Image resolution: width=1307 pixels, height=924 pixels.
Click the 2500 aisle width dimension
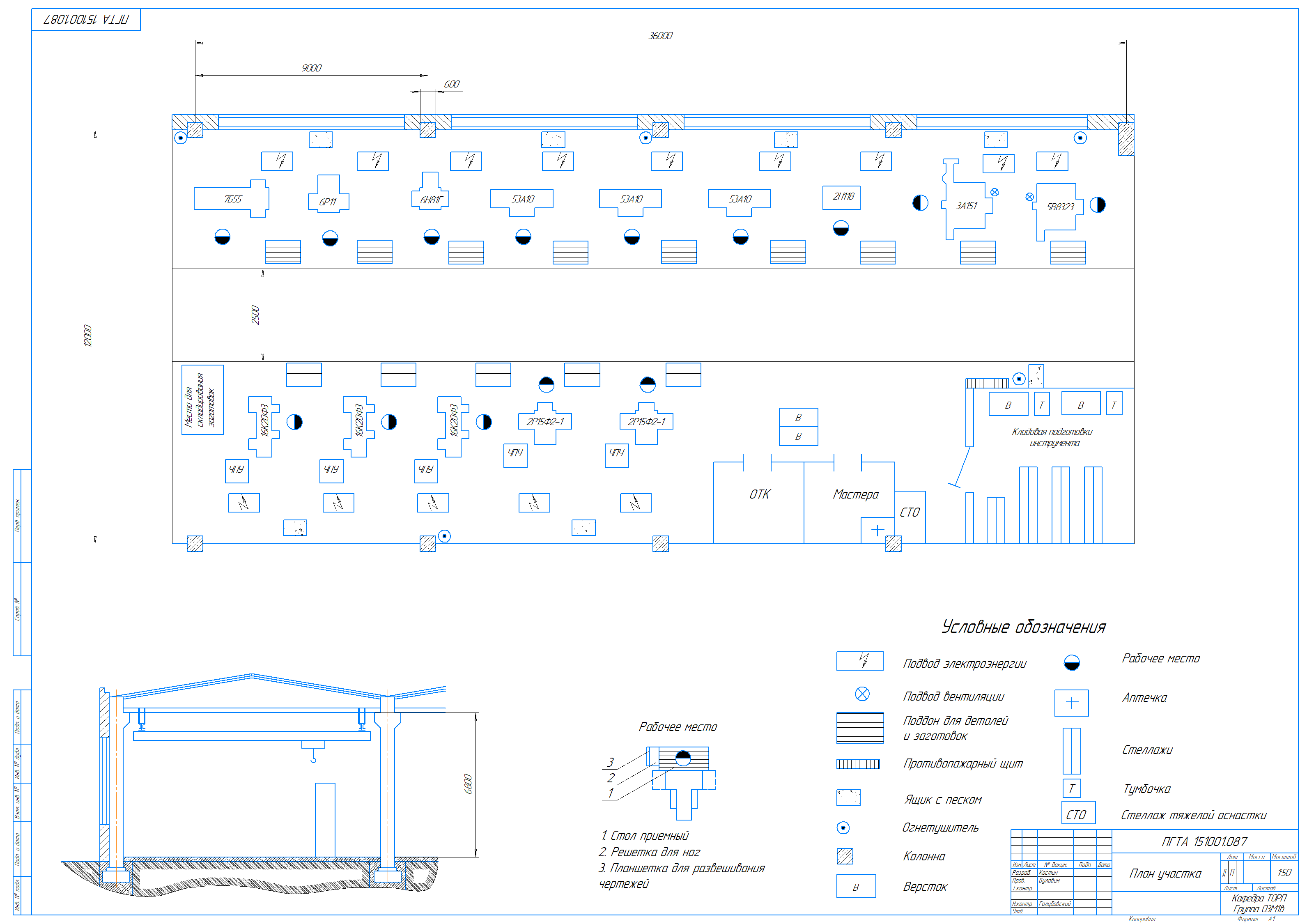point(255,315)
